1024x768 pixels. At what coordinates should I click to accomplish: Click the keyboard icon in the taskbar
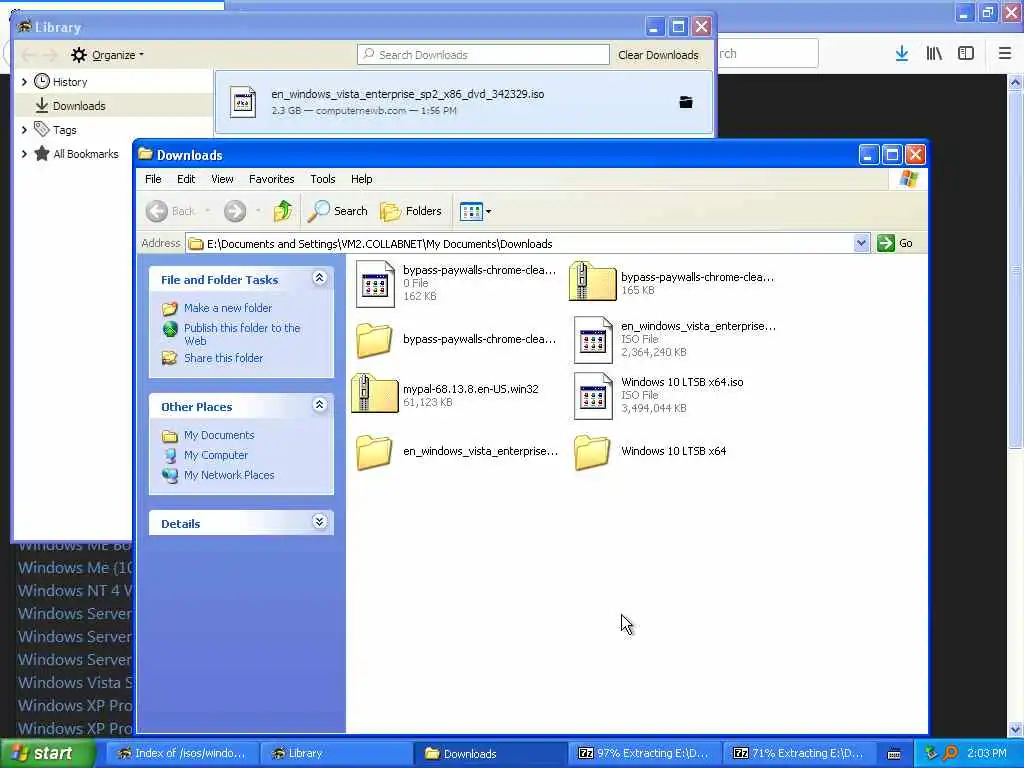pos(894,754)
